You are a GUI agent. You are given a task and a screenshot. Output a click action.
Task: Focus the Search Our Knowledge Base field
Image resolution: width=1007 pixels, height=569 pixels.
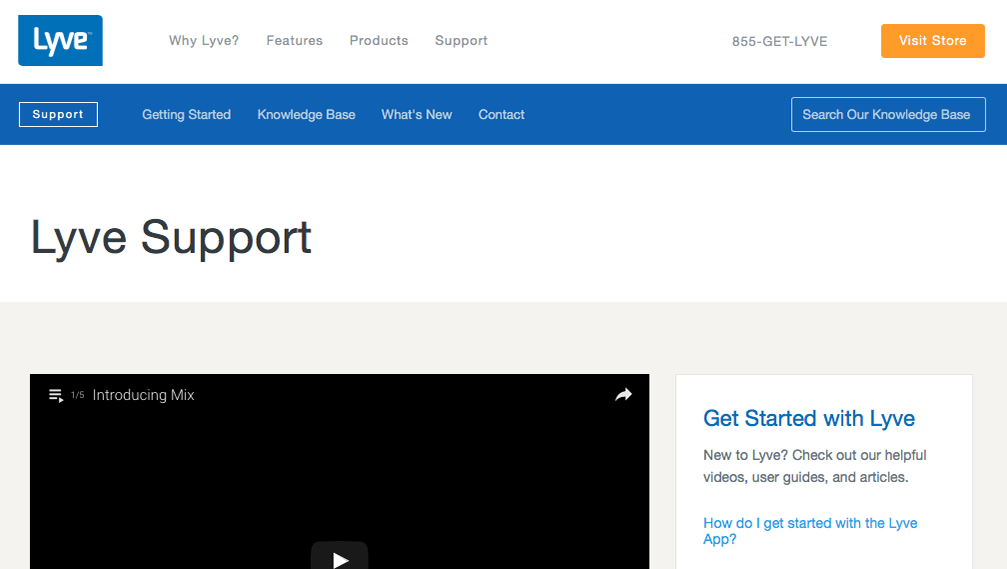(888, 114)
